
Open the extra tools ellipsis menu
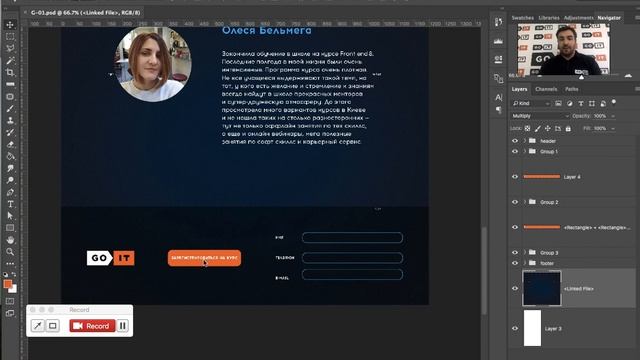[10, 264]
